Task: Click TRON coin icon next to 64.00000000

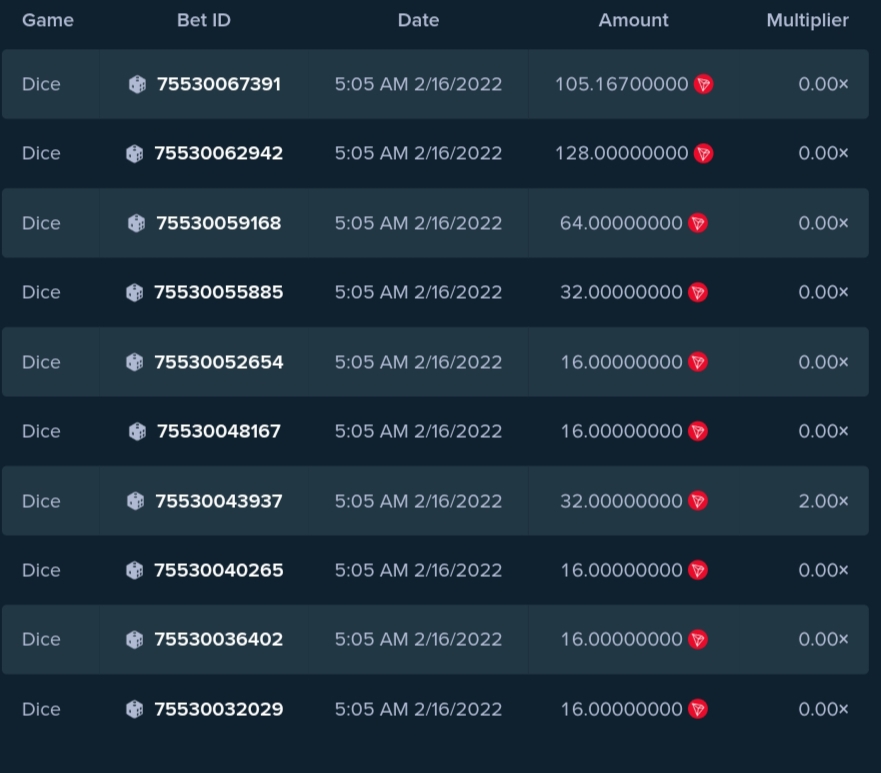Action: pos(698,223)
